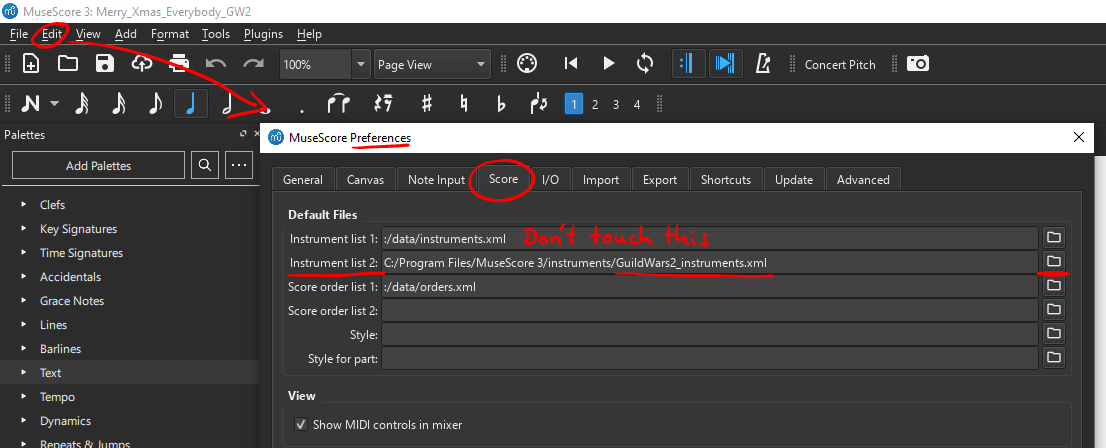Flip note stem direction icon

[538, 104]
